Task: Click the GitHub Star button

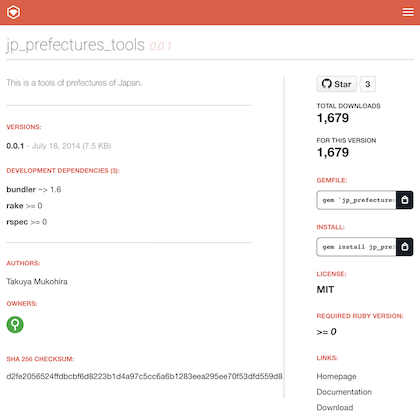Action: [x=336, y=84]
